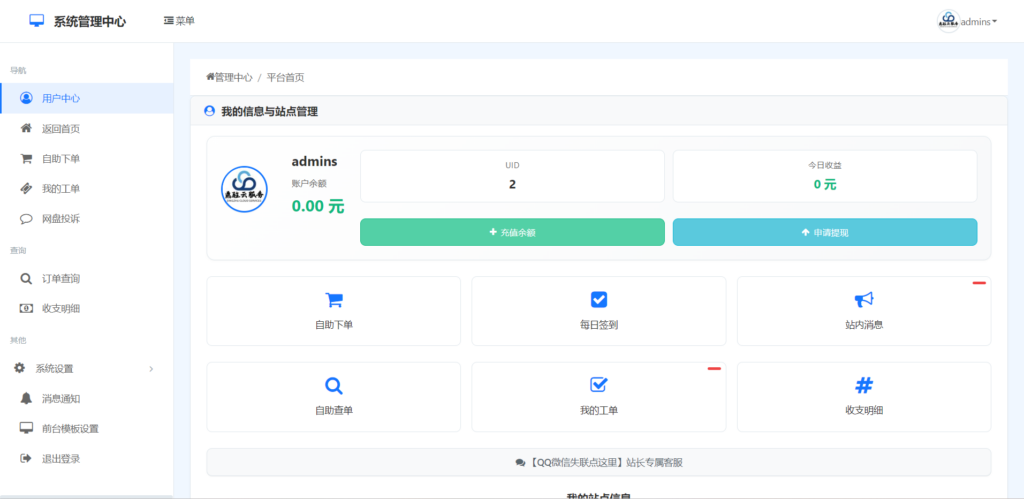Image resolution: width=1024 pixels, height=499 pixels.
Task: Open the 自助下单 shopping cart card
Action: click(334, 311)
